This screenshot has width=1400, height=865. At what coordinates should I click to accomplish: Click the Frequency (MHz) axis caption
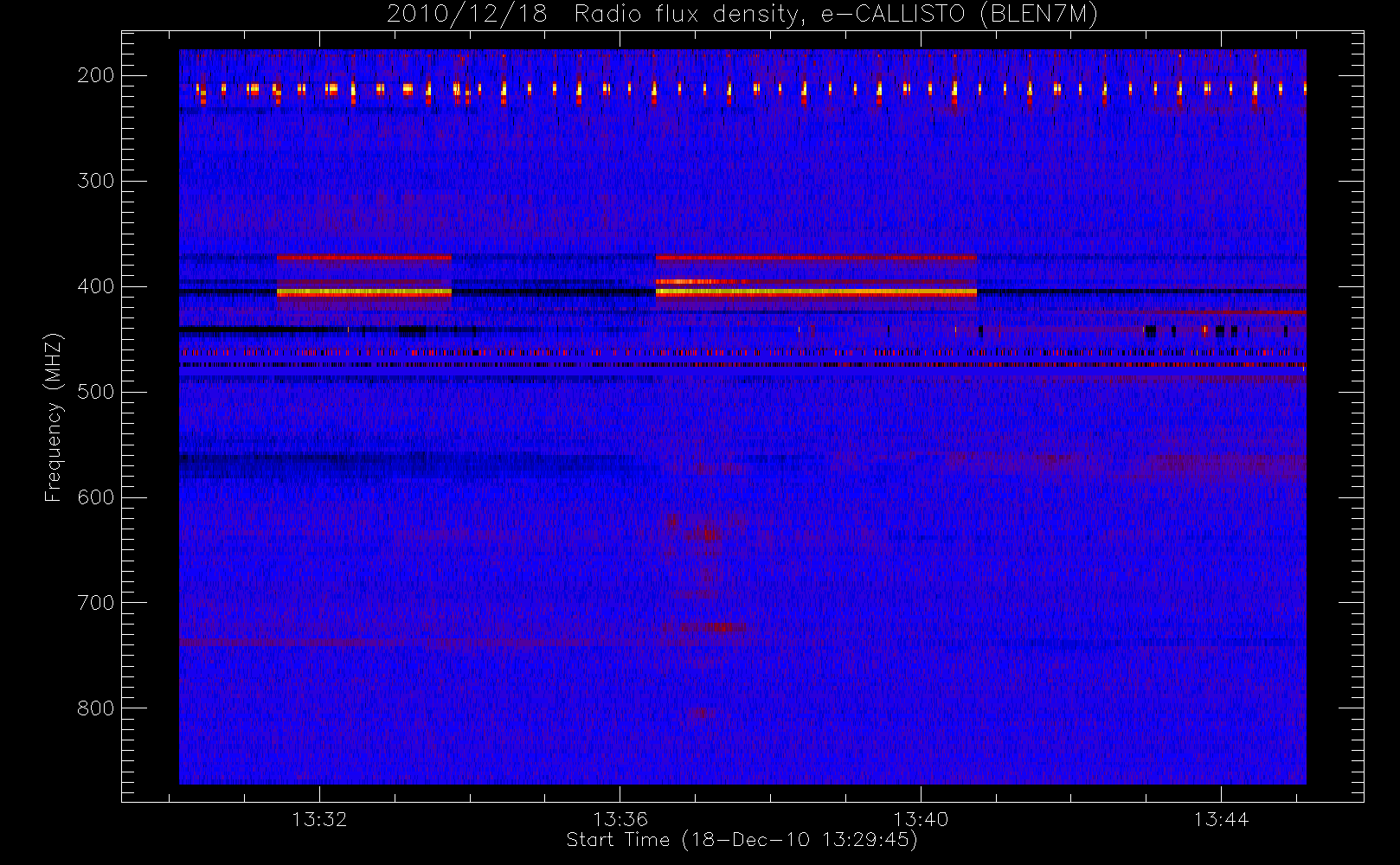54,417
